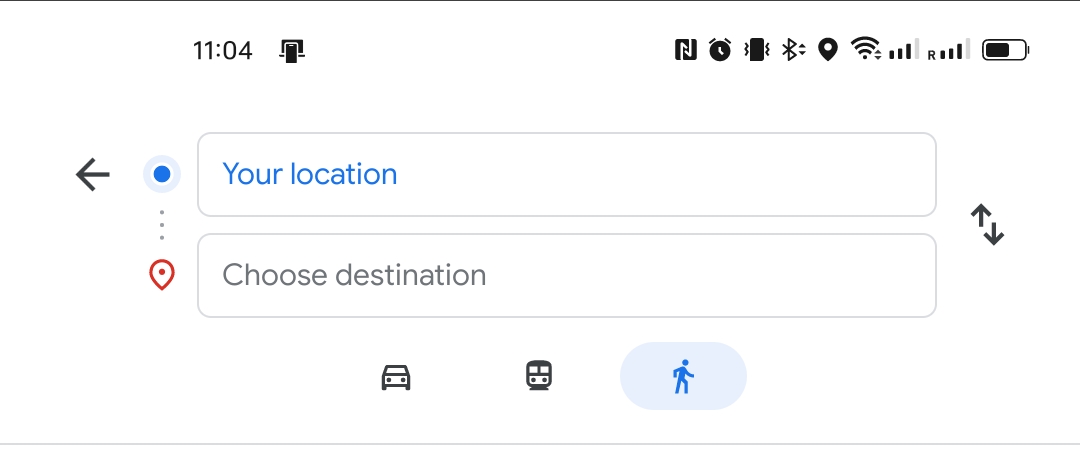Screen dimensions: 1080x451
Task: Tap the Wi-Fi signal status icon
Action: 866,50
